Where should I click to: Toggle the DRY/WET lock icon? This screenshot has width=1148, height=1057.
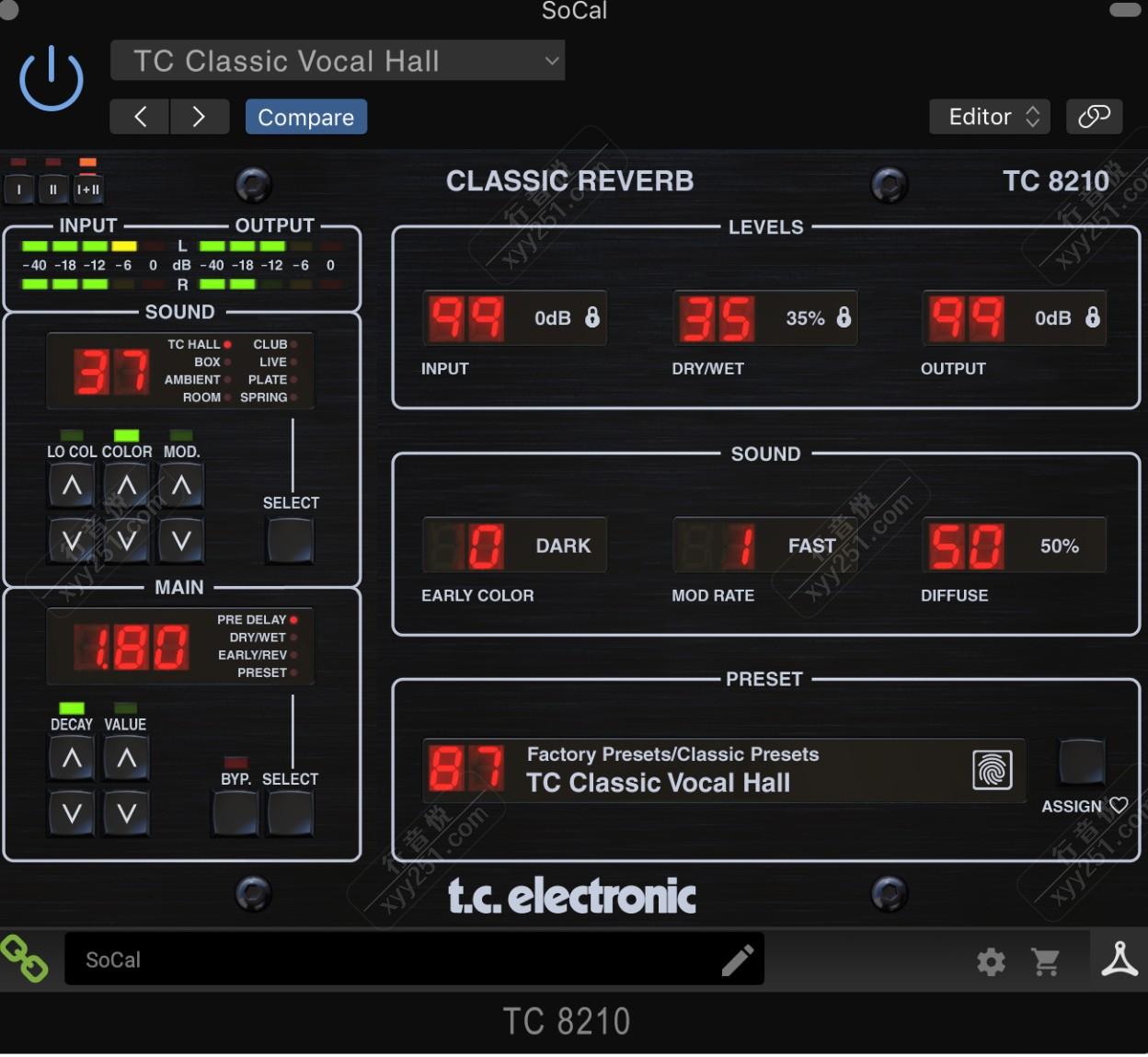[844, 317]
